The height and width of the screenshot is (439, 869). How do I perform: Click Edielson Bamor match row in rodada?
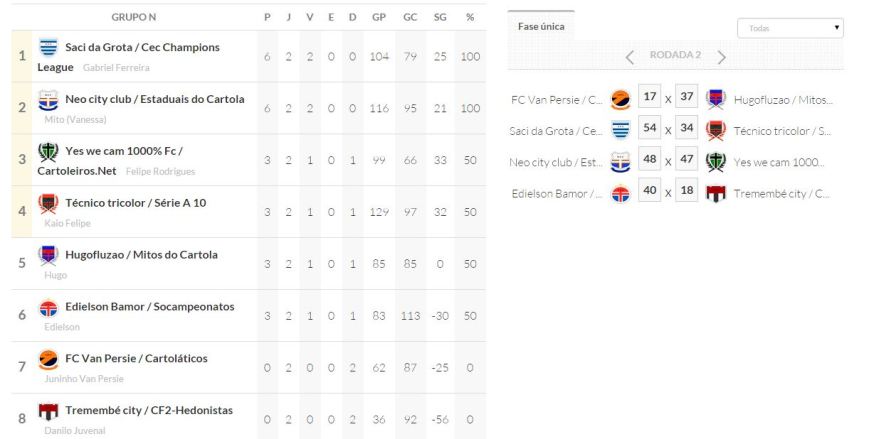pos(556,194)
